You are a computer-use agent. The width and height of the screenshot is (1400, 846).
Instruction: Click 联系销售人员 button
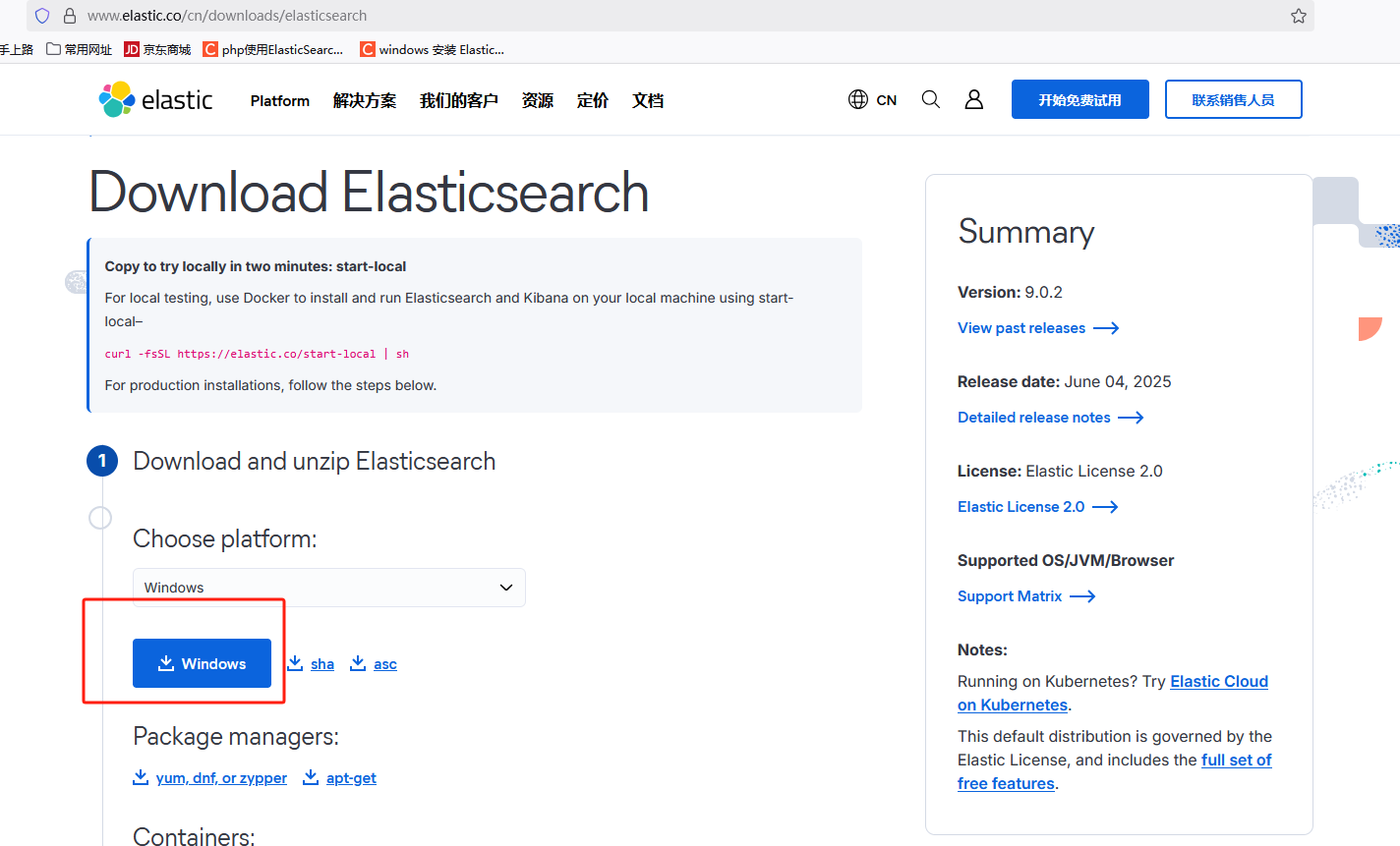(x=1234, y=99)
